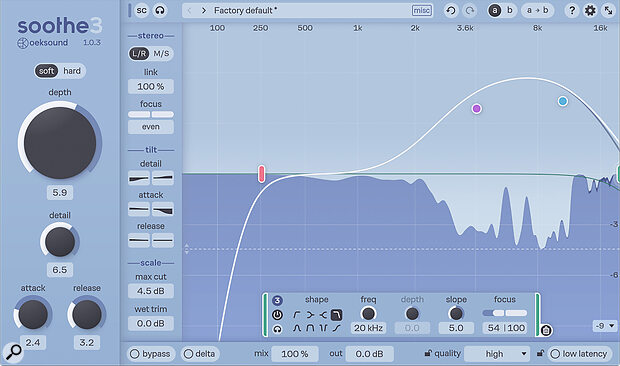Toggle band 3 power icon
Screen dimensions: 620x366
pos(277,315)
